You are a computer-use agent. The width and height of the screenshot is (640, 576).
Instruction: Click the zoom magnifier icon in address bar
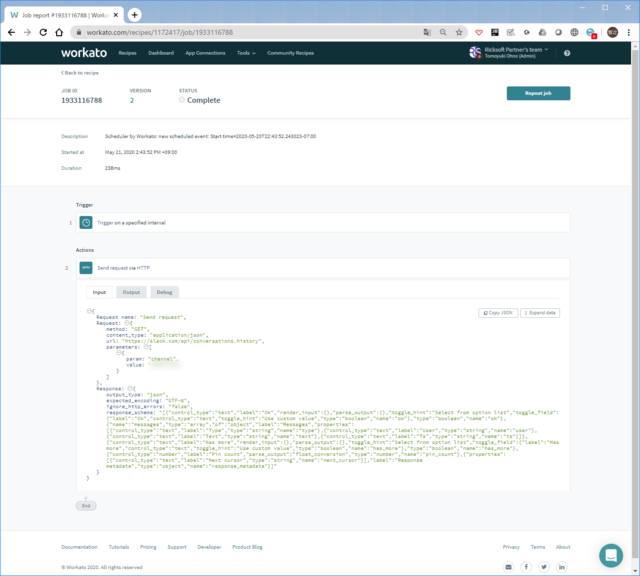click(x=443, y=32)
